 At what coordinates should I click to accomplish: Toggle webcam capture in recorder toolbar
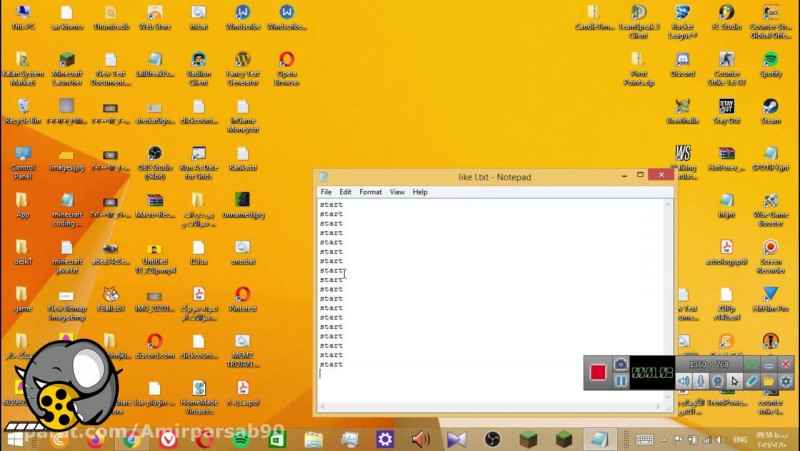718,382
